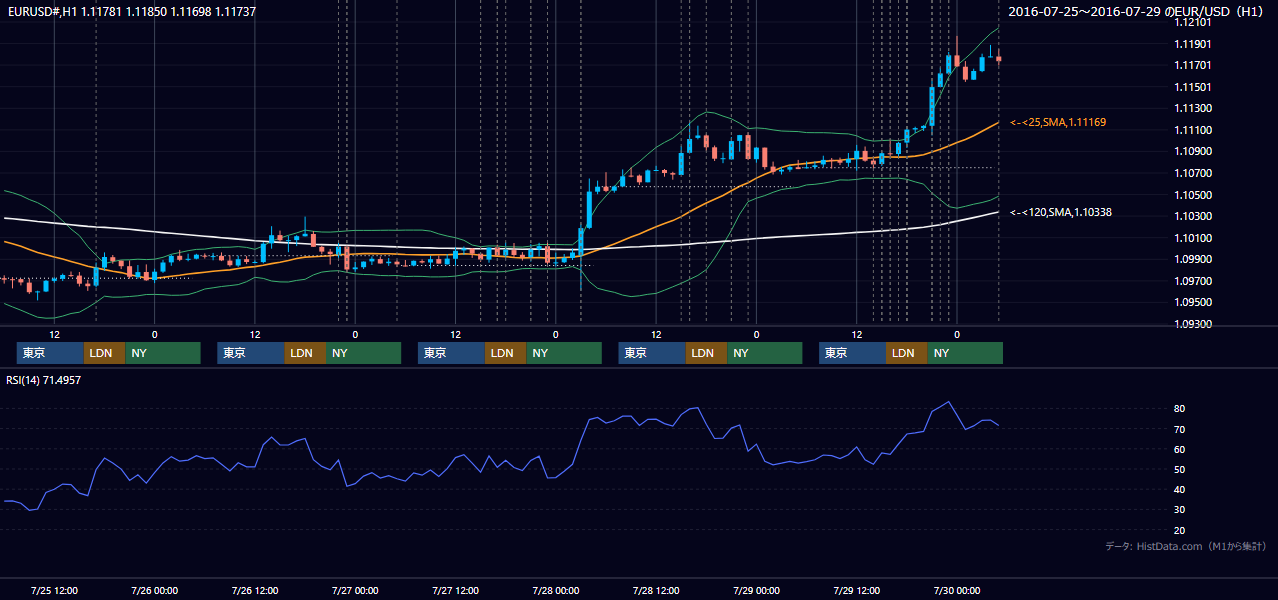Click RSI axis level 70
1278x600 pixels.
coord(1180,429)
